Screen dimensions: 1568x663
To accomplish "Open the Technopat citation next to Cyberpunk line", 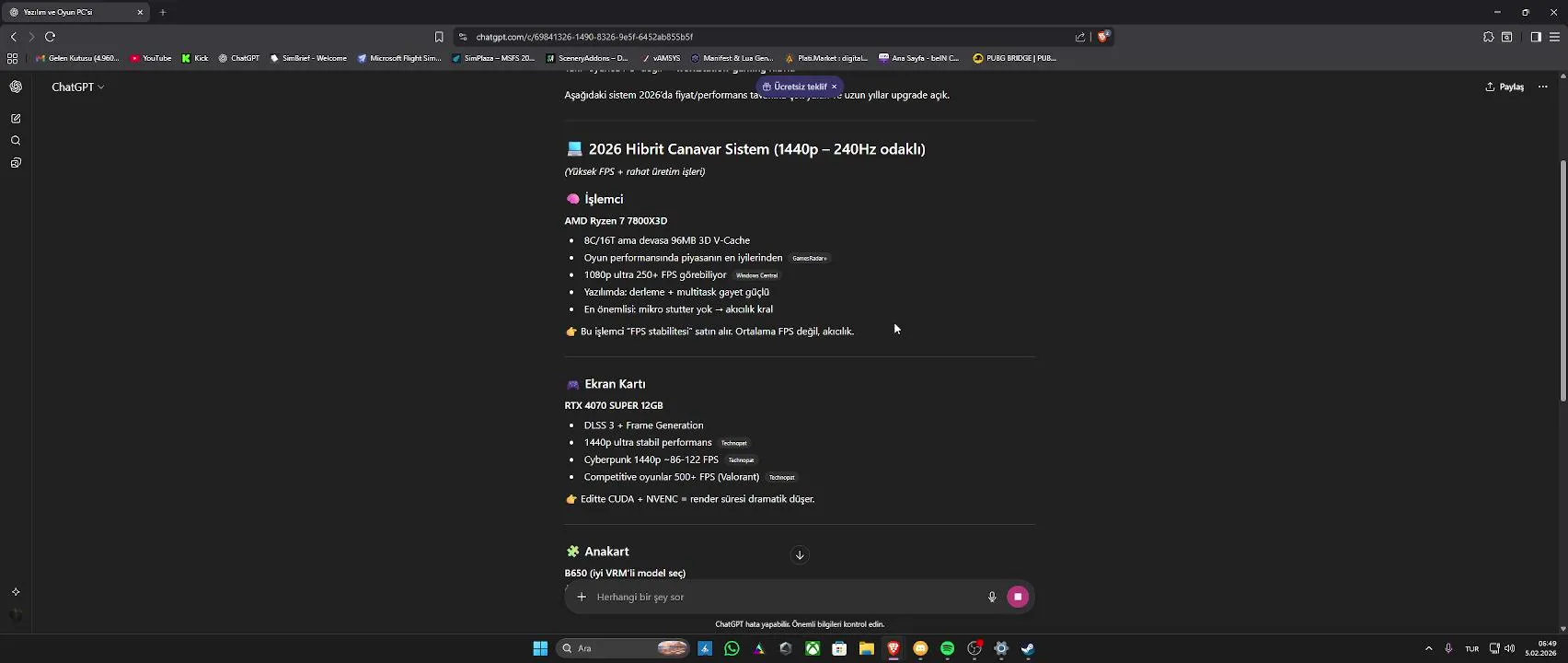I will tap(741, 460).
